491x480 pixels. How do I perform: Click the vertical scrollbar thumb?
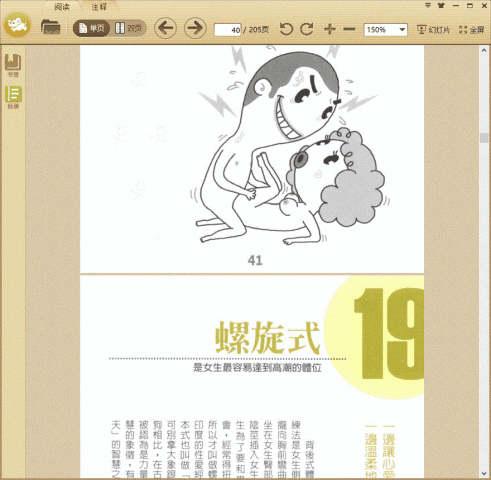(484, 138)
